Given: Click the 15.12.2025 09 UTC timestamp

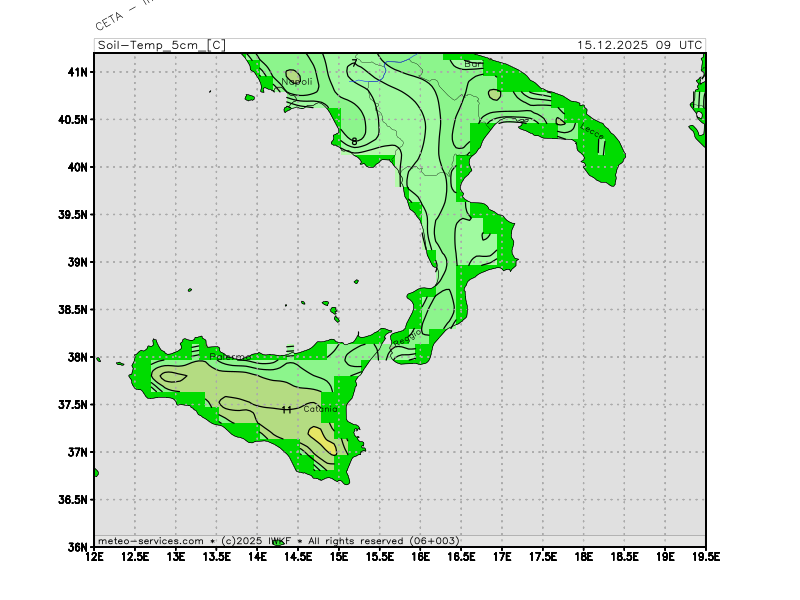Looking at the screenshot, I should click(x=639, y=45).
